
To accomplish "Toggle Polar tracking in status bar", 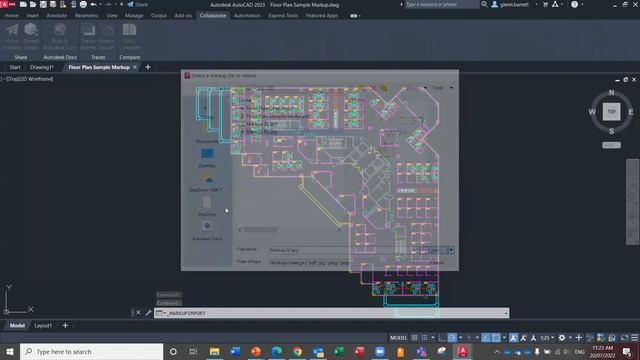I will [x=452, y=338].
